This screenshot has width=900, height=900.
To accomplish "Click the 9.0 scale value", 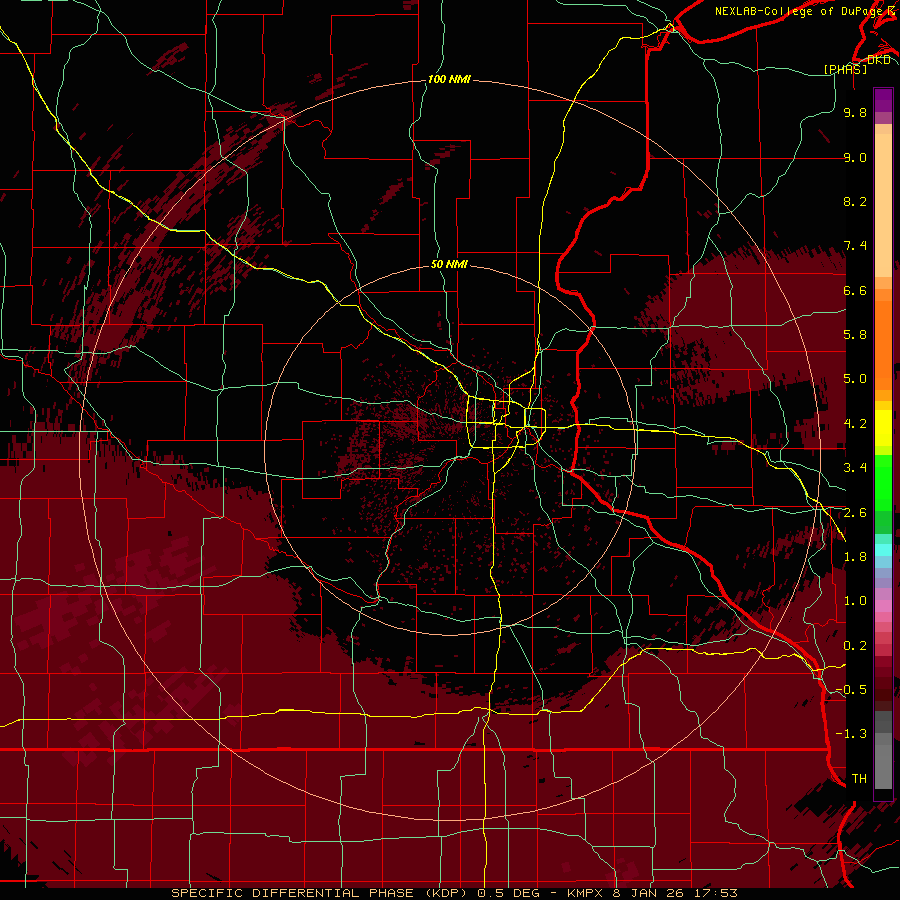I will click(x=855, y=157).
